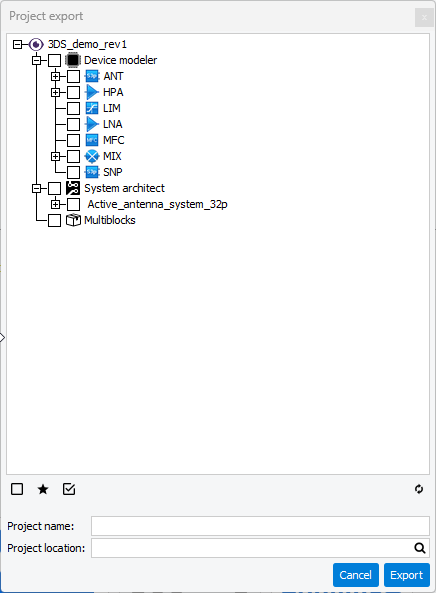Click the MIX mixer icon
The height and width of the screenshot is (593, 436).
pyautogui.click(x=92, y=156)
